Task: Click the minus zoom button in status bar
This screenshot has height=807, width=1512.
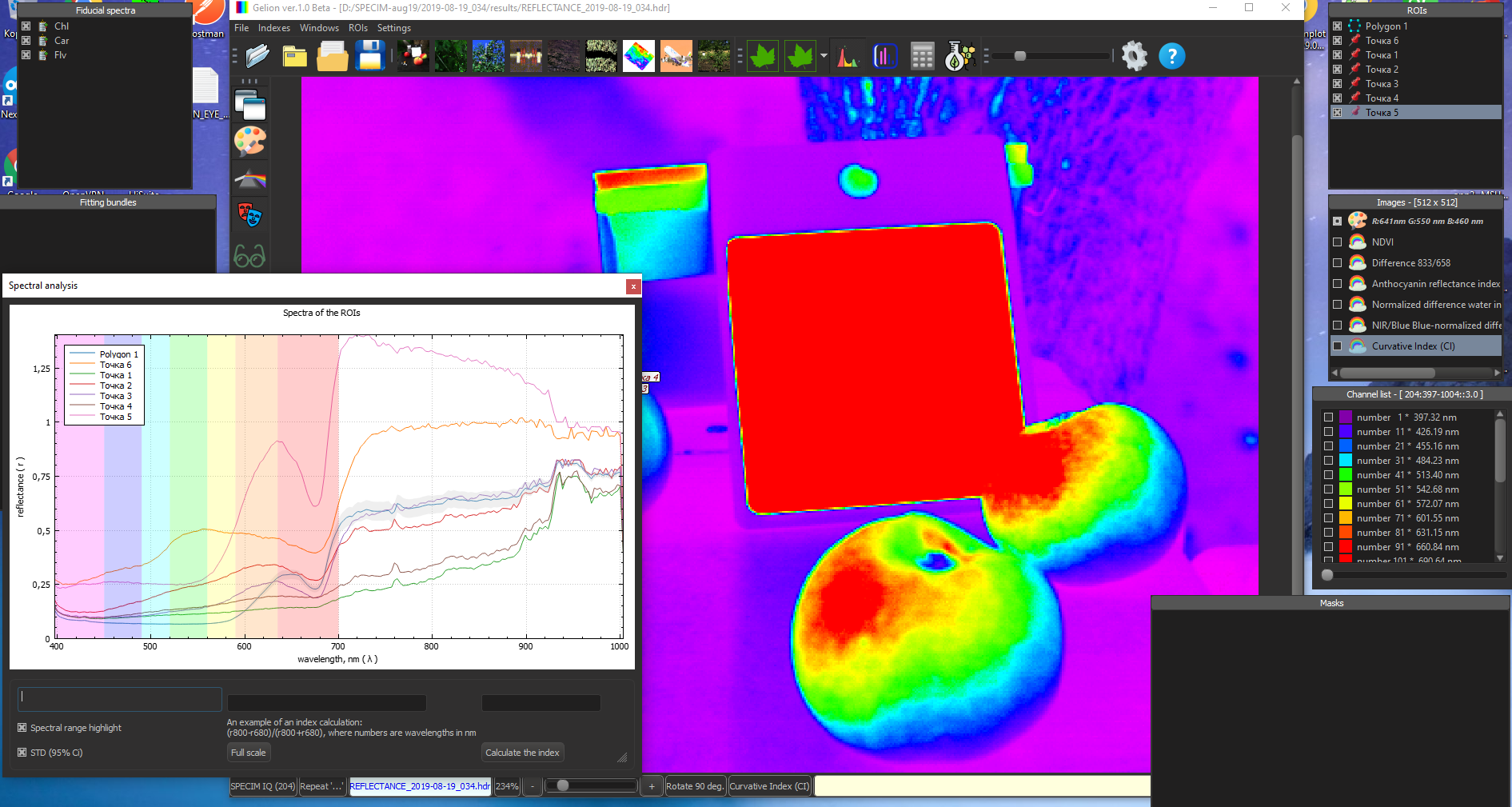Action: (x=533, y=786)
